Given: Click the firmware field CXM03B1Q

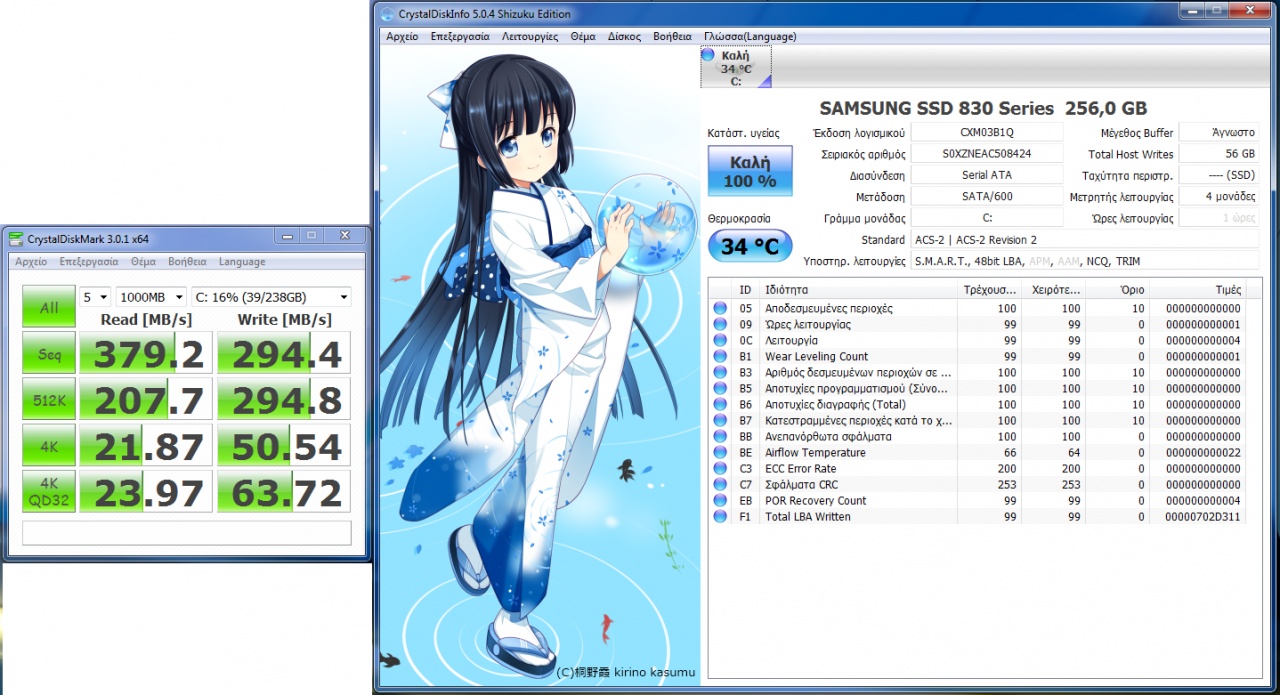Looking at the screenshot, I should [x=987, y=132].
